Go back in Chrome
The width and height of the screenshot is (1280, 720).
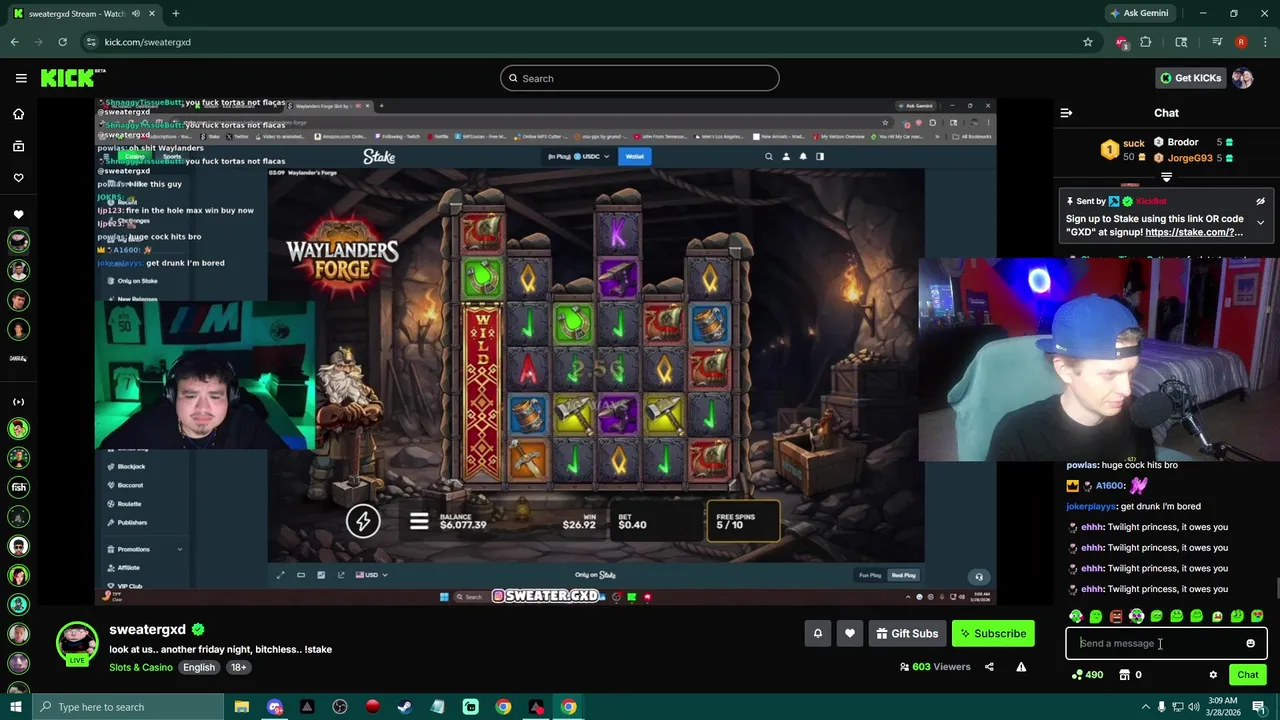pos(15,42)
